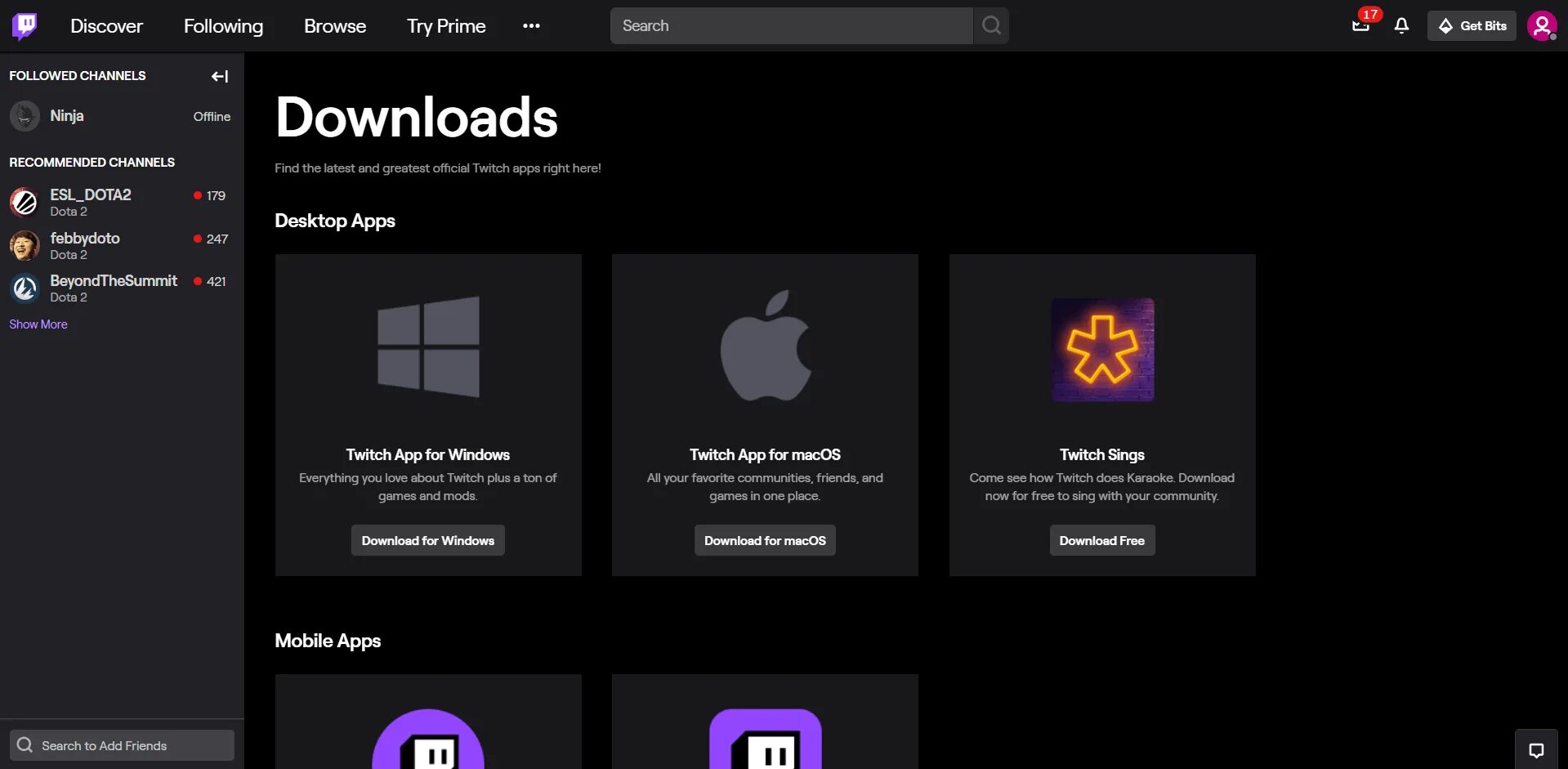1568x769 pixels.
Task: Collapse the Followed Channels sidebar
Action: coord(219,76)
